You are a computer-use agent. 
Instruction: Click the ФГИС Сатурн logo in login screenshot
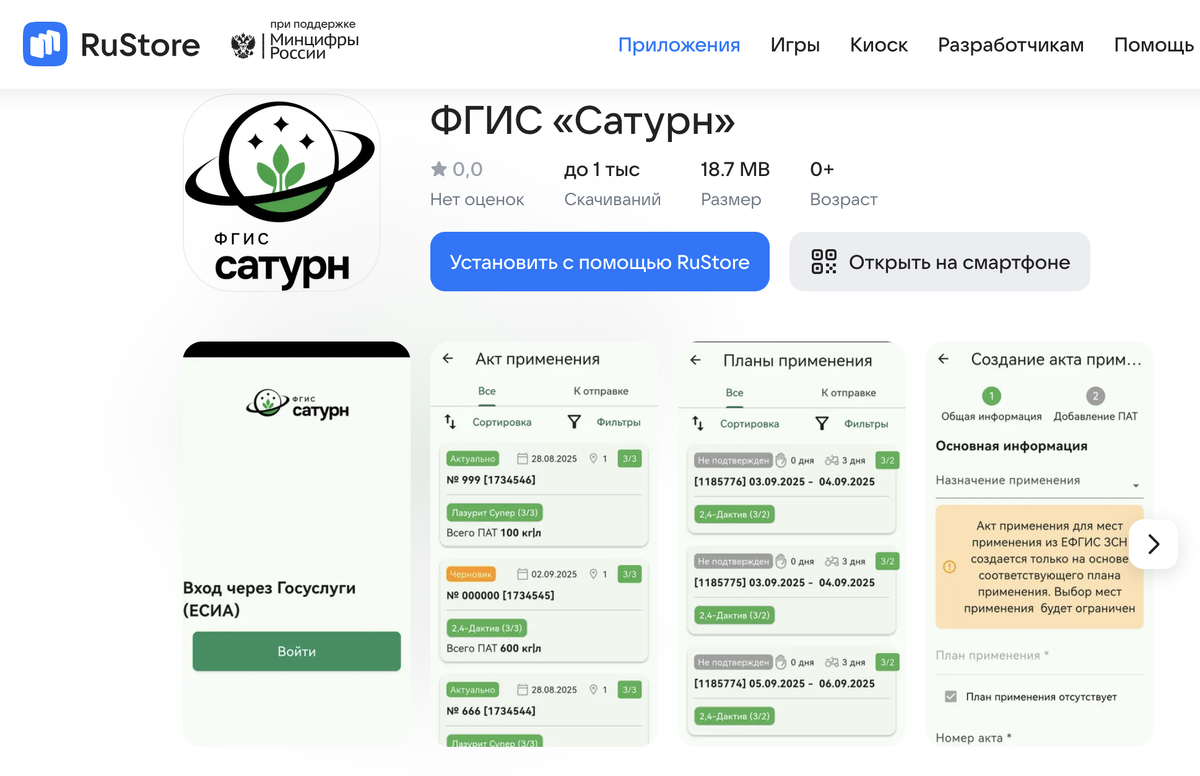297,404
